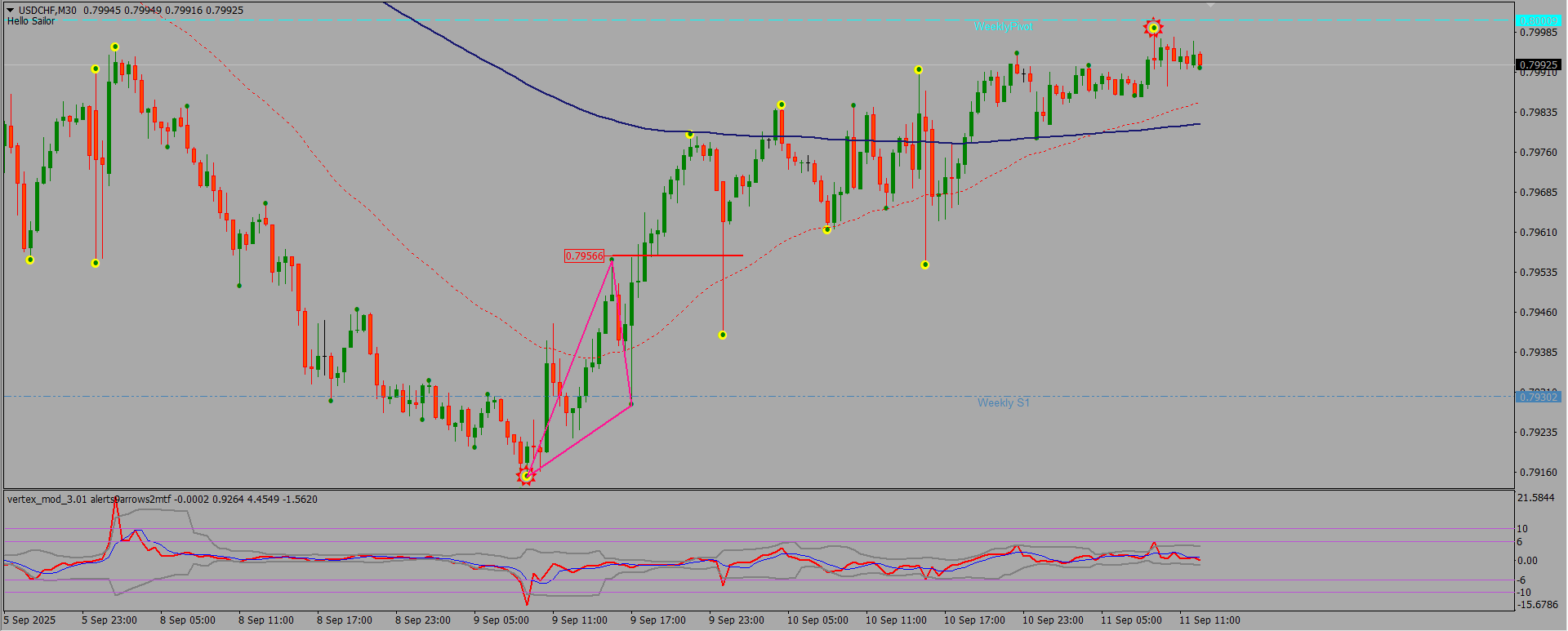Screen dimensions: 1568x631
Task: Select the WeeklyPivot label
Action: [x=1003, y=27]
